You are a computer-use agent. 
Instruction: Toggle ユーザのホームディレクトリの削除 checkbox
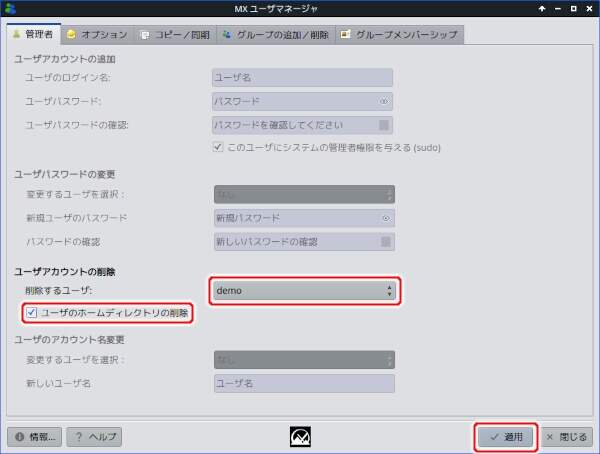(x=33, y=313)
